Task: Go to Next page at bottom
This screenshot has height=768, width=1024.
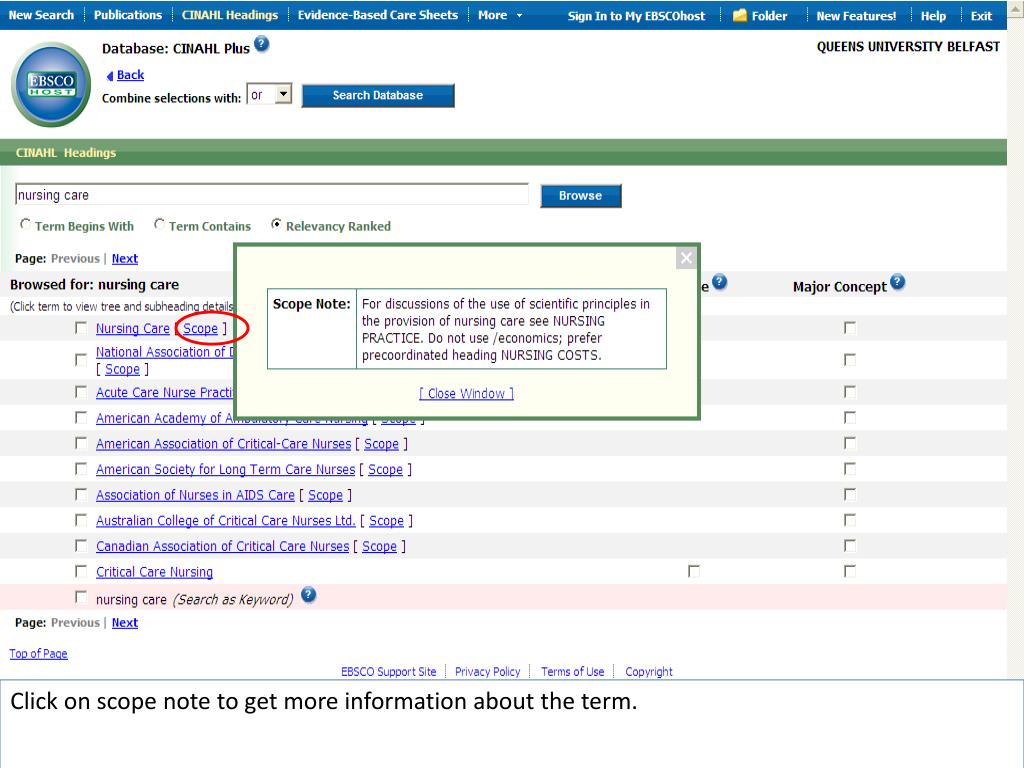Action: (x=125, y=623)
